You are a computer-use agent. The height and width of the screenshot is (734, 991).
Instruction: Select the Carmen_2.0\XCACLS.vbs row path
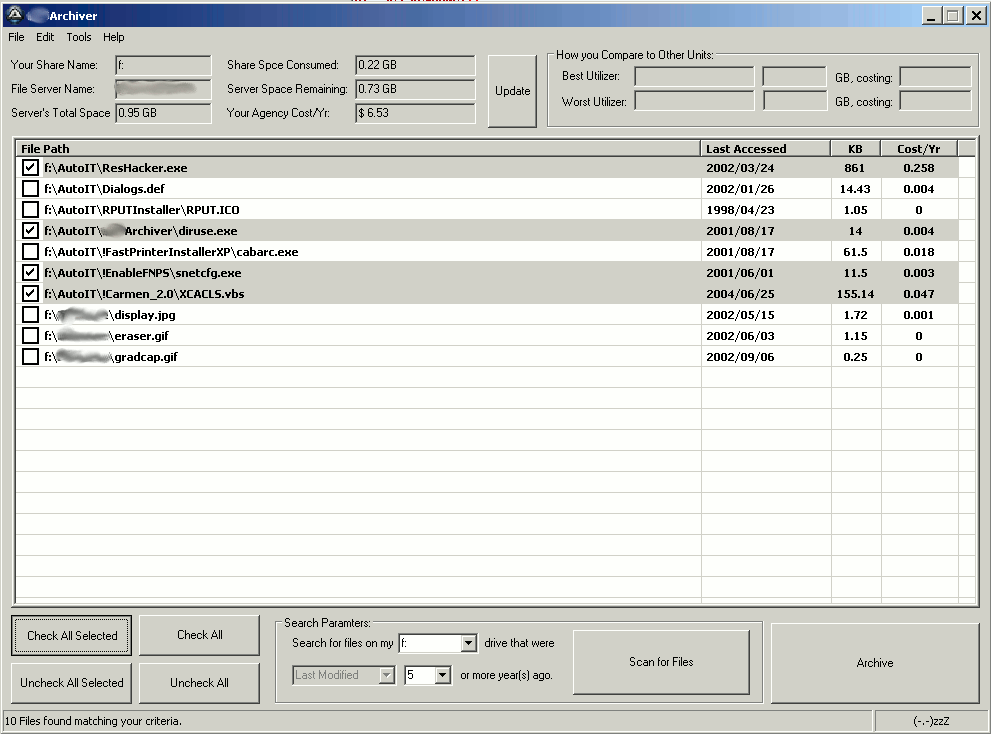144,293
